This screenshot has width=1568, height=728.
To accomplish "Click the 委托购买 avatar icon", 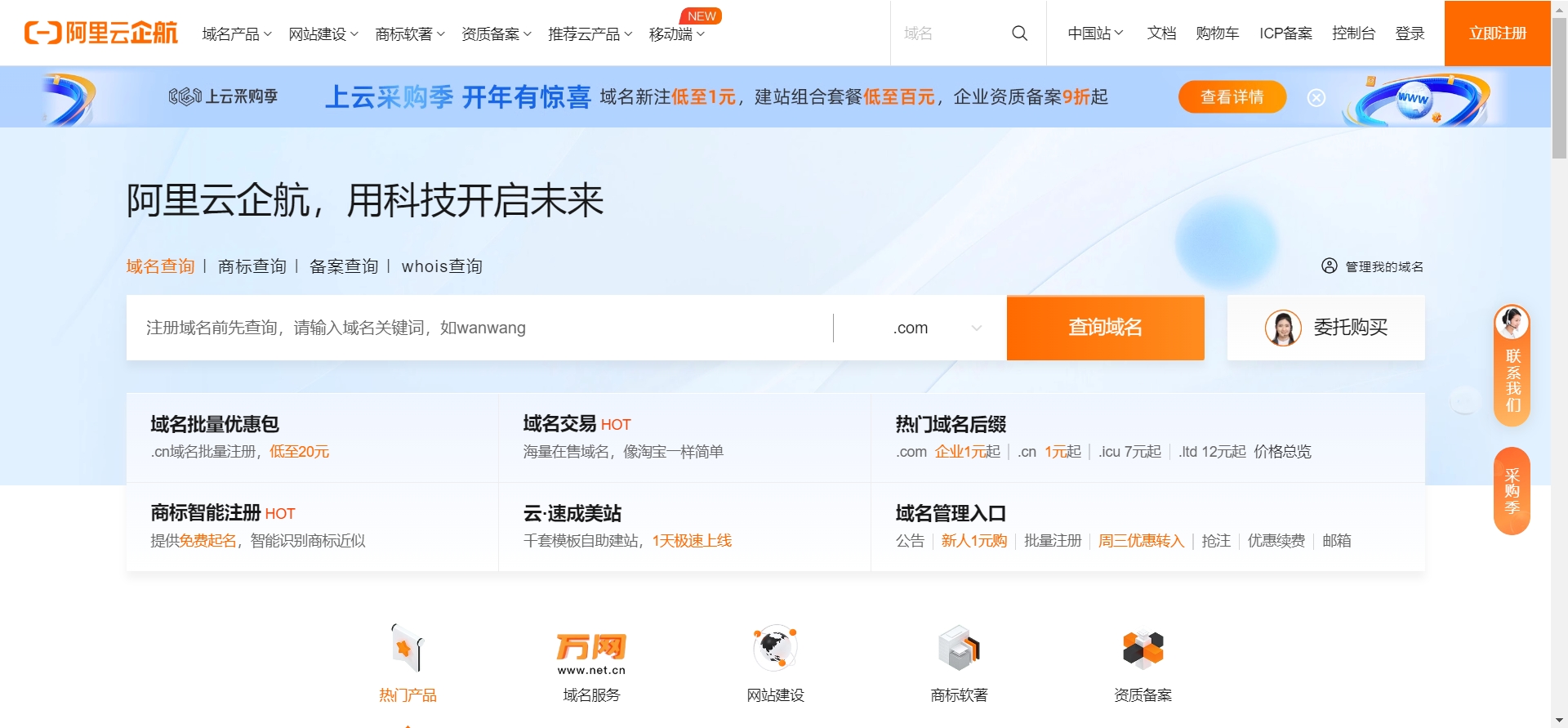I will 1283,328.
